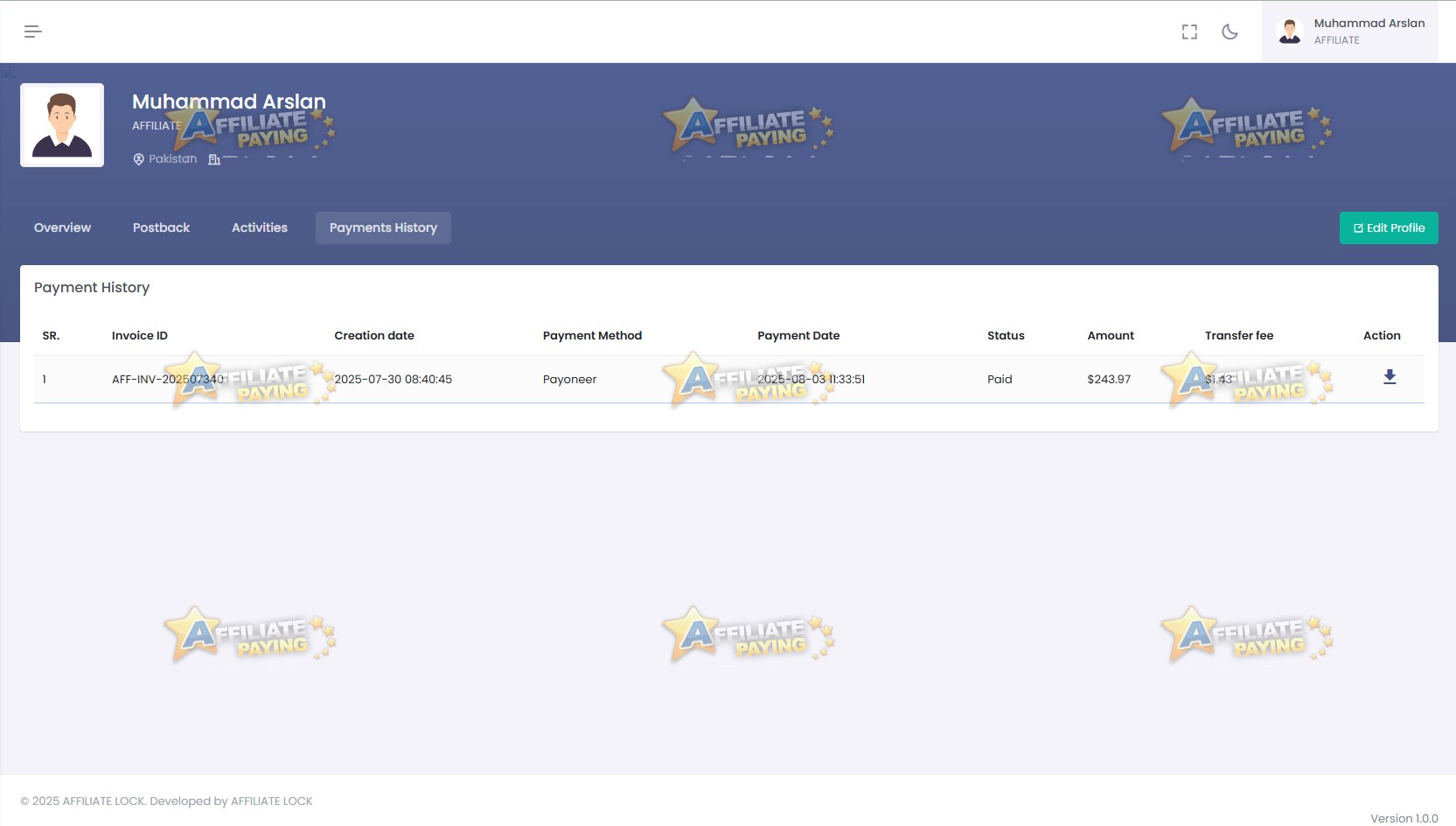Image resolution: width=1456 pixels, height=826 pixels.
Task: Click the Payoneer payment method cell
Action: [569, 379]
